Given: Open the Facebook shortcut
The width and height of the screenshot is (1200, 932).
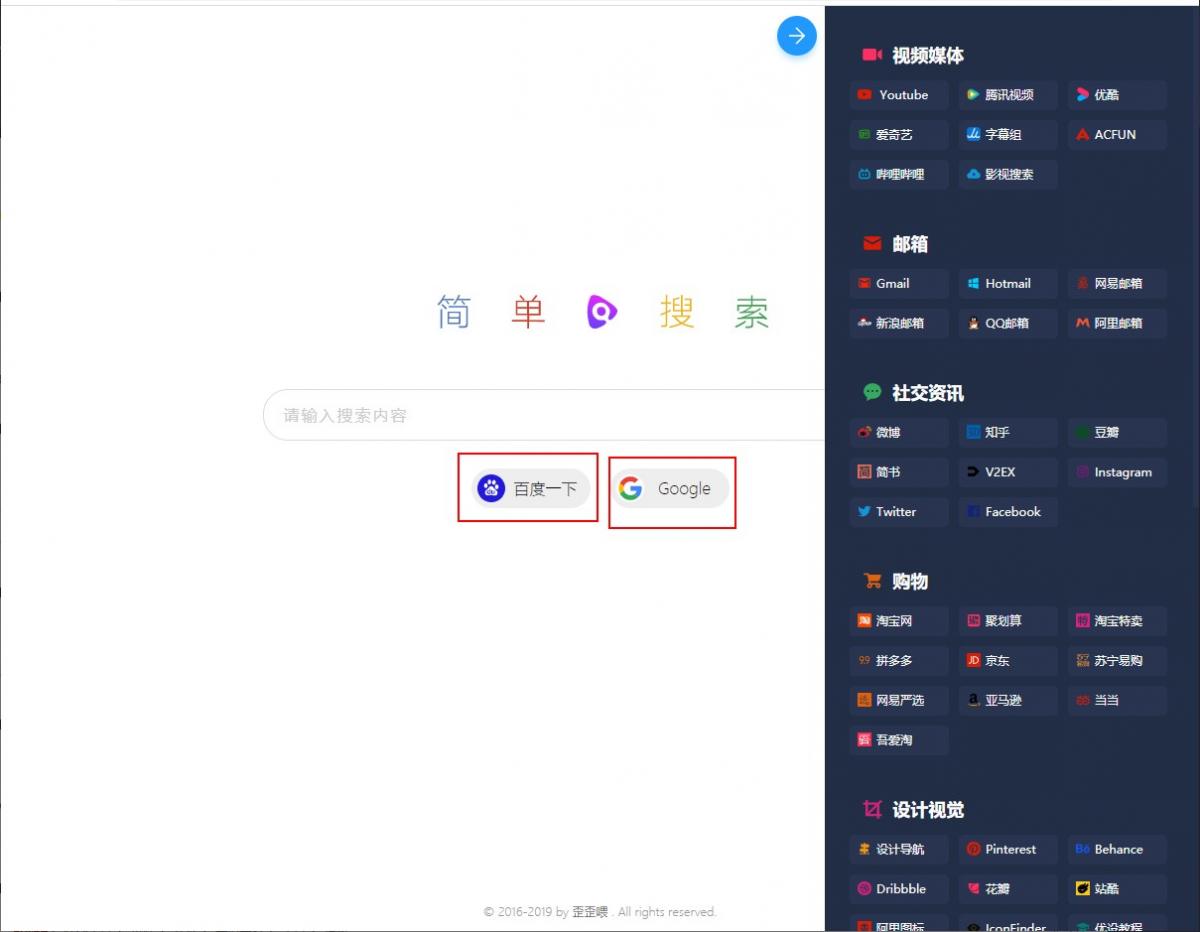Looking at the screenshot, I should (1008, 511).
